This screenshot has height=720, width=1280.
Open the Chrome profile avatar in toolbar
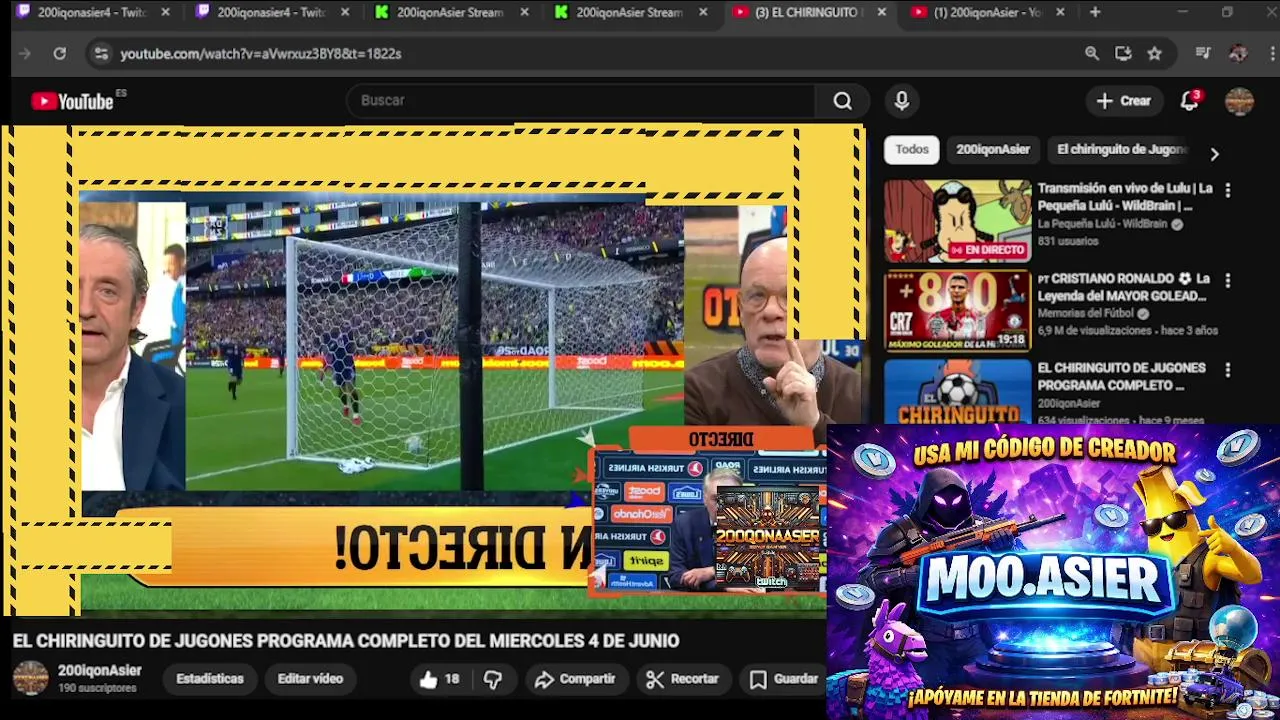pyautogui.click(x=1238, y=54)
